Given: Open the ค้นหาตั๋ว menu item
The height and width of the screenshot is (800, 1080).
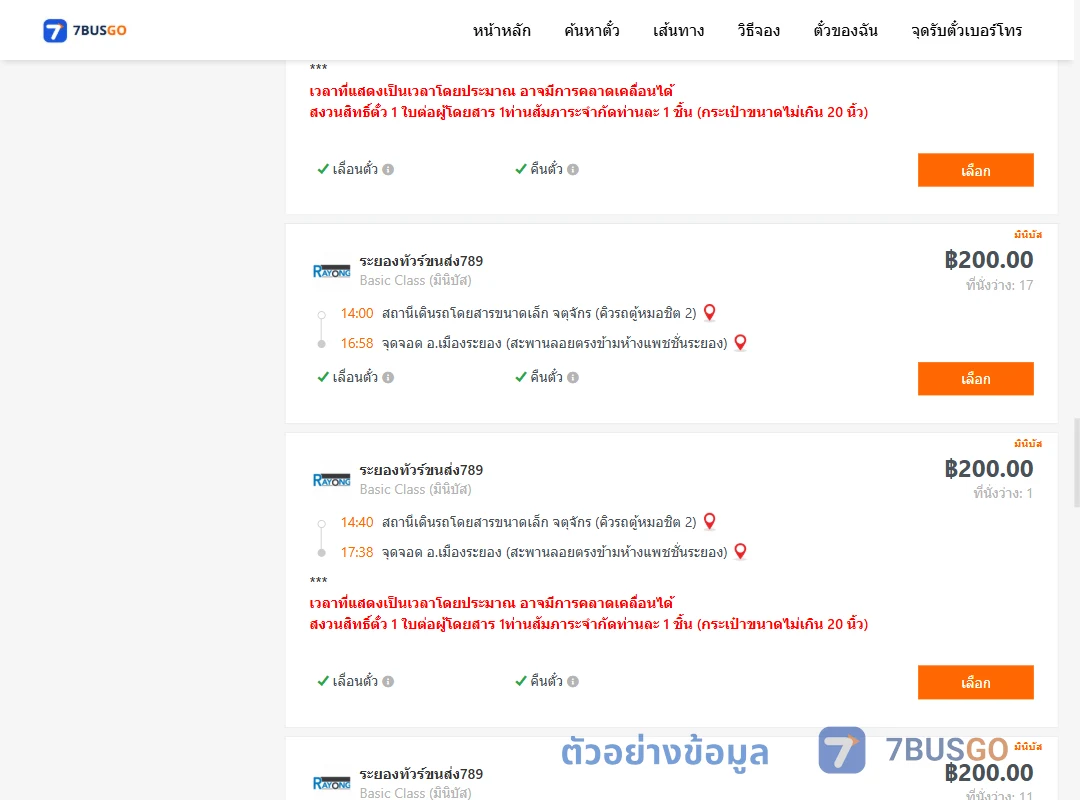Looking at the screenshot, I should [x=592, y=30].
